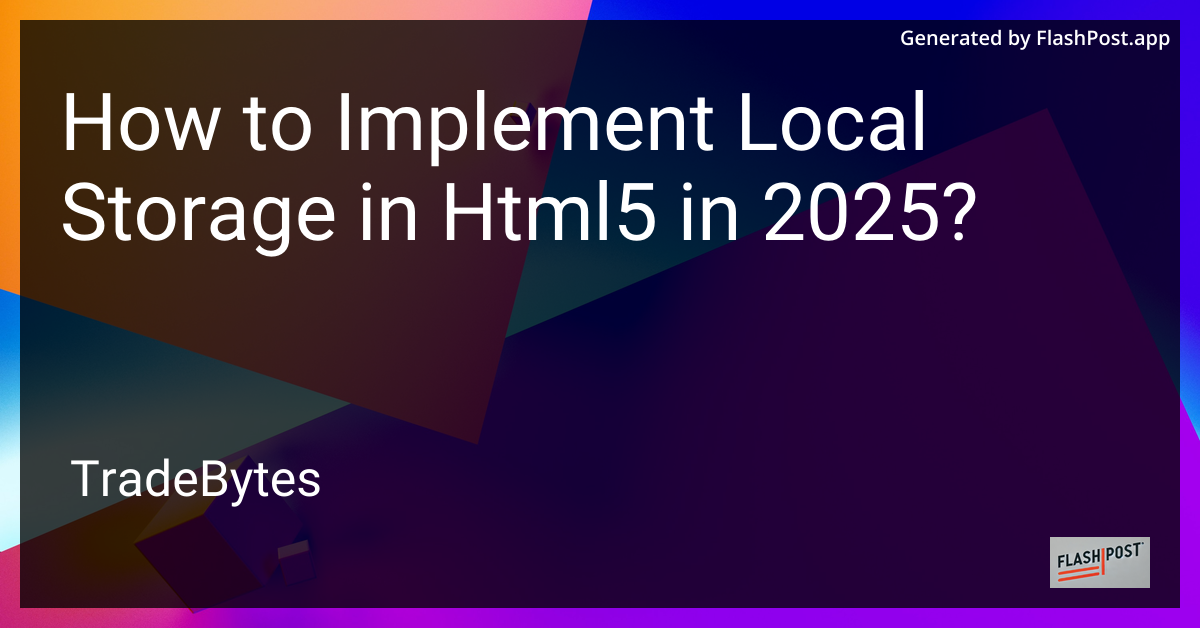
Task: Click the red vertical bar in FlashPost logo
Action: tap(1103, 562)
